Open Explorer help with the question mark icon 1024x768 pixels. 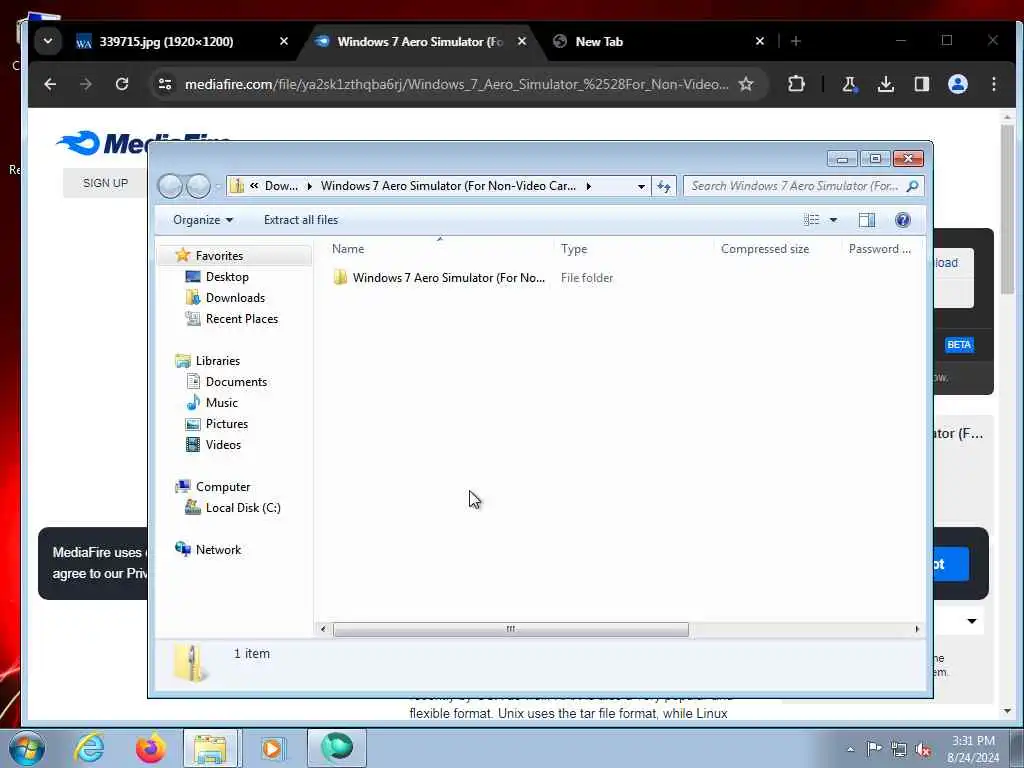coord(903,220)
